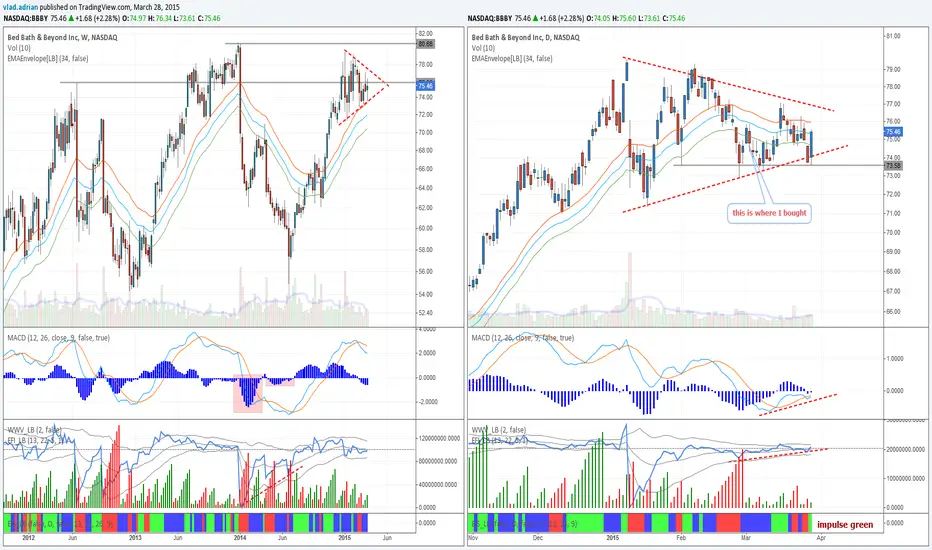Click the MACD (12, 26, close, 9) label, daily chart
The height and width of the screenshot is (550, 932).
pos(522,338)
